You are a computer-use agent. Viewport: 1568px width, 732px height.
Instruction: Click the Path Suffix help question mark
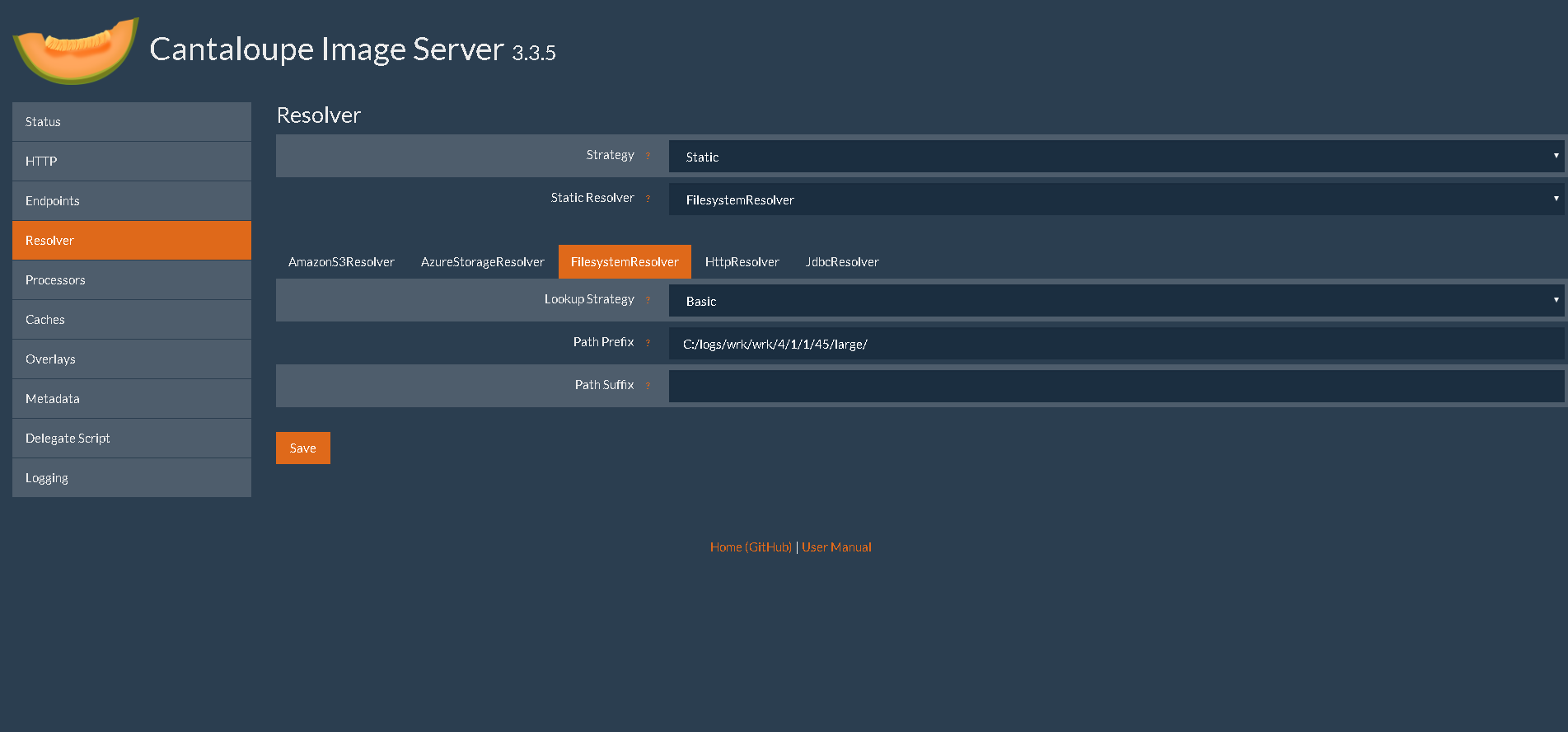click(x=648, y=386)
